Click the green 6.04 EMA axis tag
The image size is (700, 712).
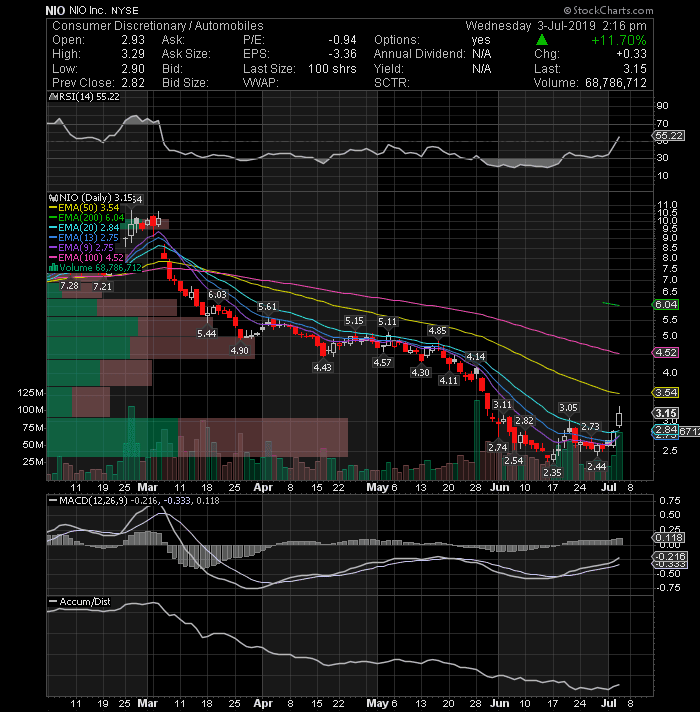pos(665,305)
